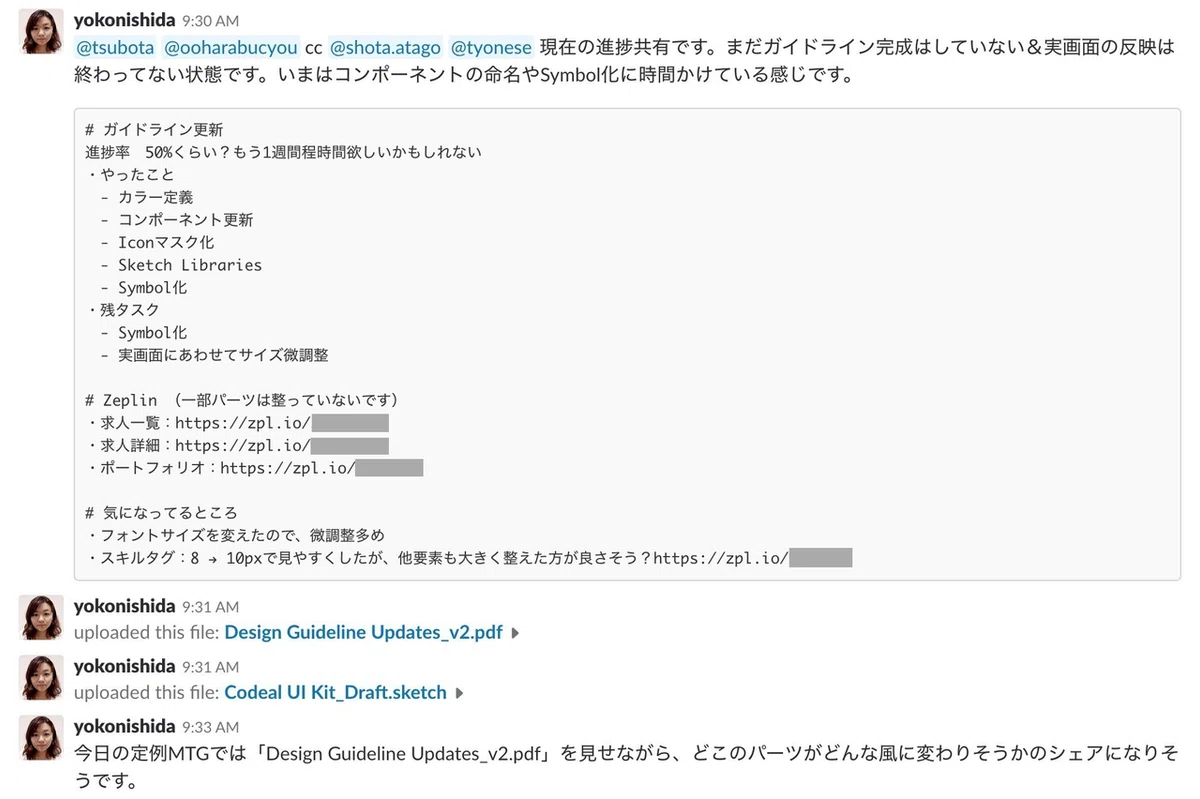
Task: Click the 9:31 AM timestamp on the sketch upload
Action: tap(210, 667)
